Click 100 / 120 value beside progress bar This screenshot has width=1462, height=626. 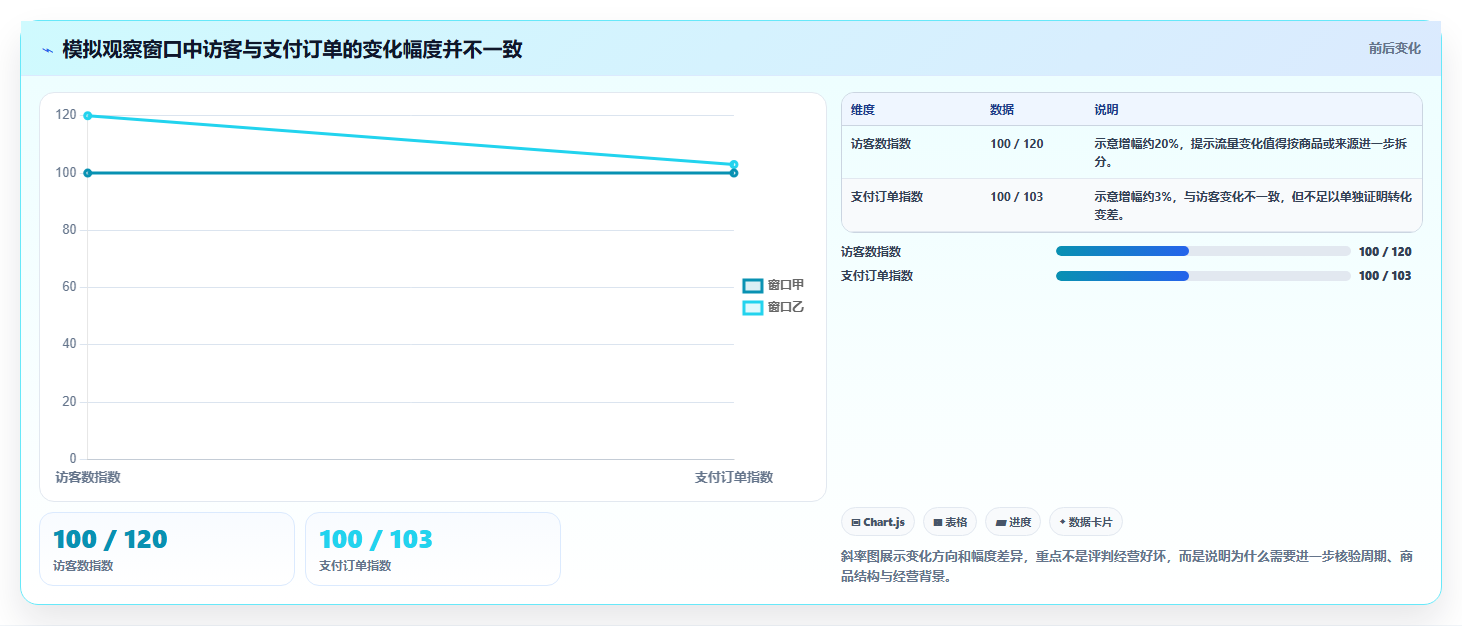pyautogui.click(x=1385, y=252)
